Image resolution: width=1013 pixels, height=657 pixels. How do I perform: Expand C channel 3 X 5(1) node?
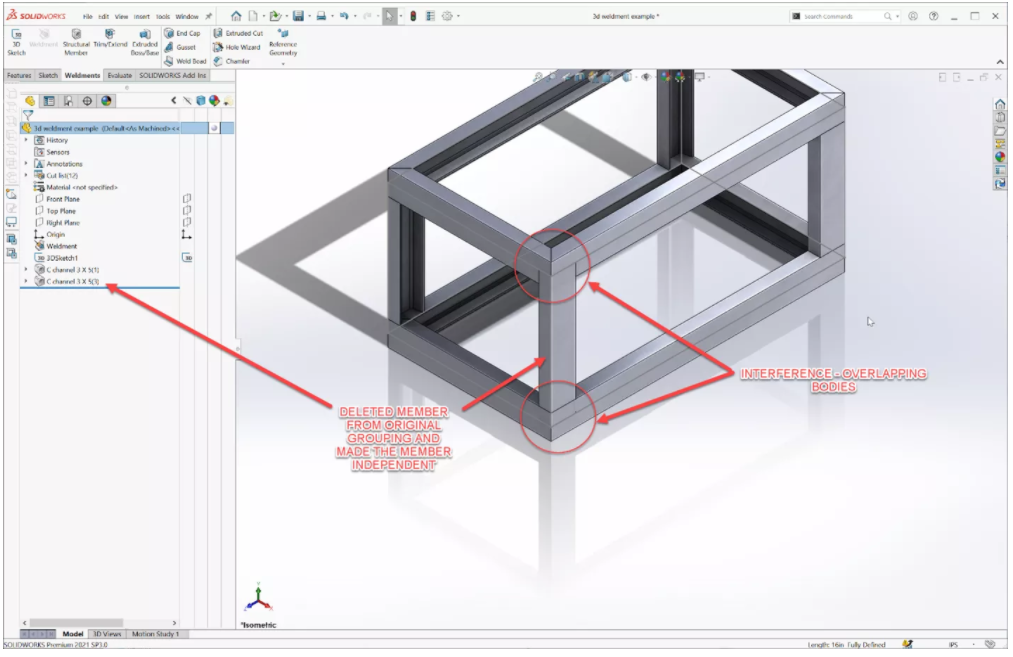pyautogui.click(x=26, y=269)
